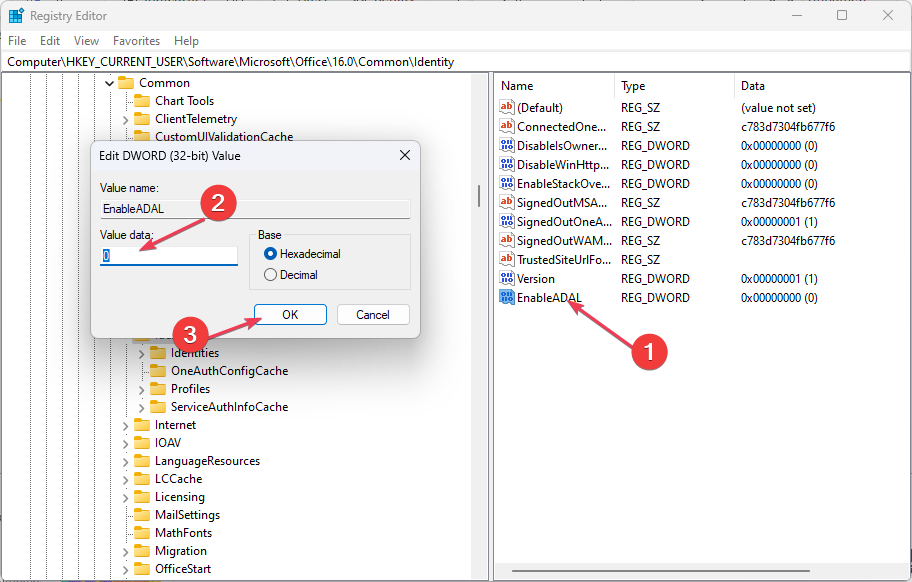The image size is (912, 582).
Task: Expand the Migration node
Action: (126, 552)
